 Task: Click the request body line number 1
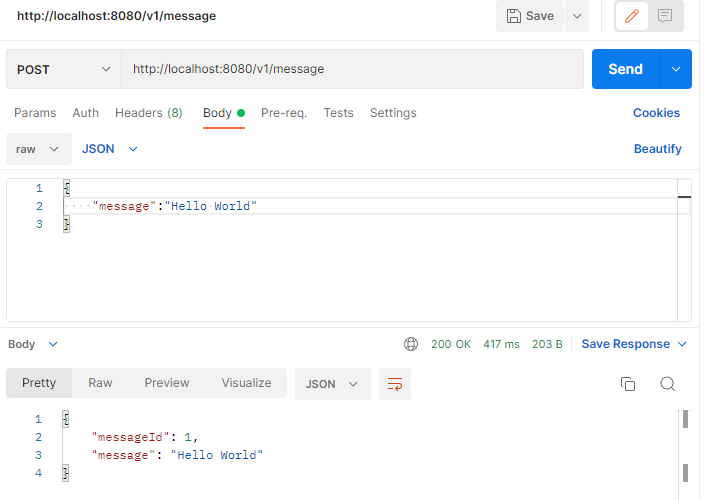(x=39, y=188)
